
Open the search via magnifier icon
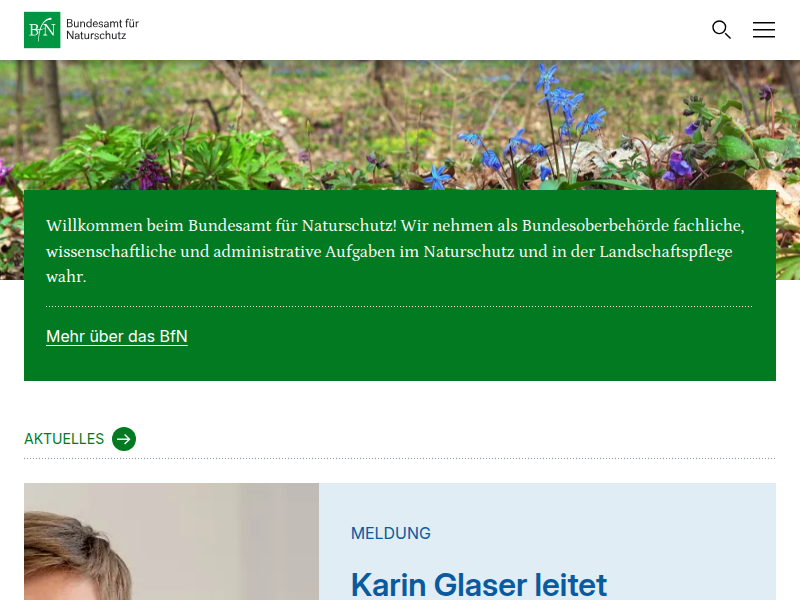pos(721,30)
